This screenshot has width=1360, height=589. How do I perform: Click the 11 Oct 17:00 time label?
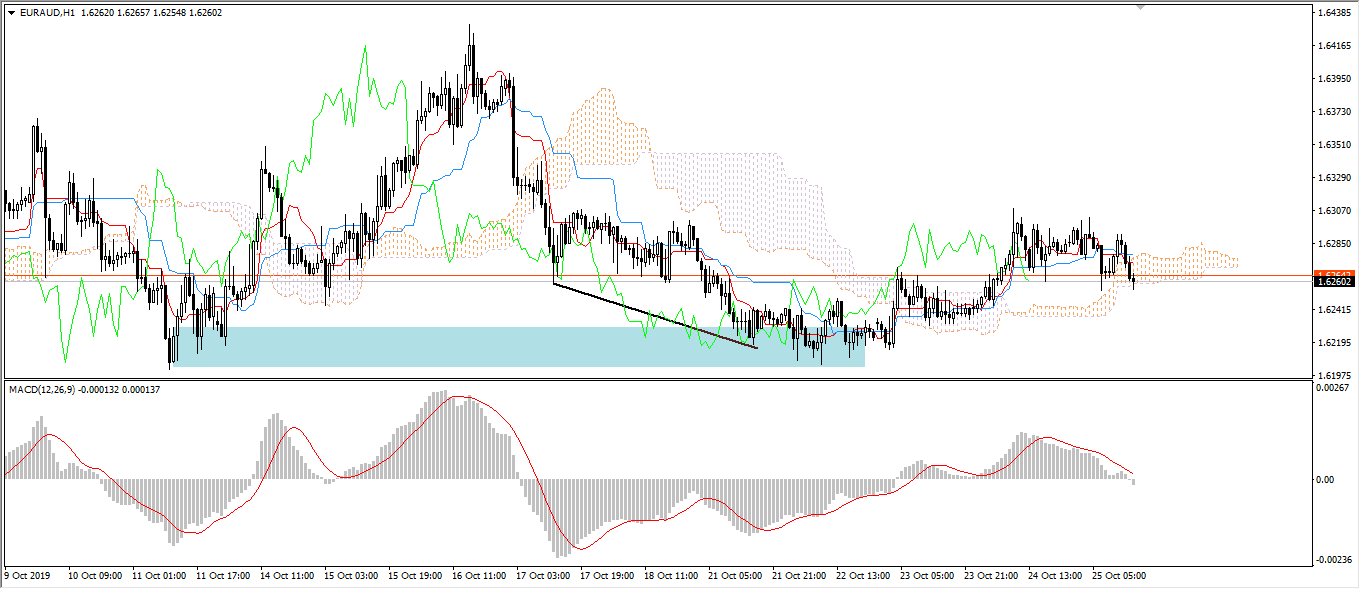pos(223,576)
